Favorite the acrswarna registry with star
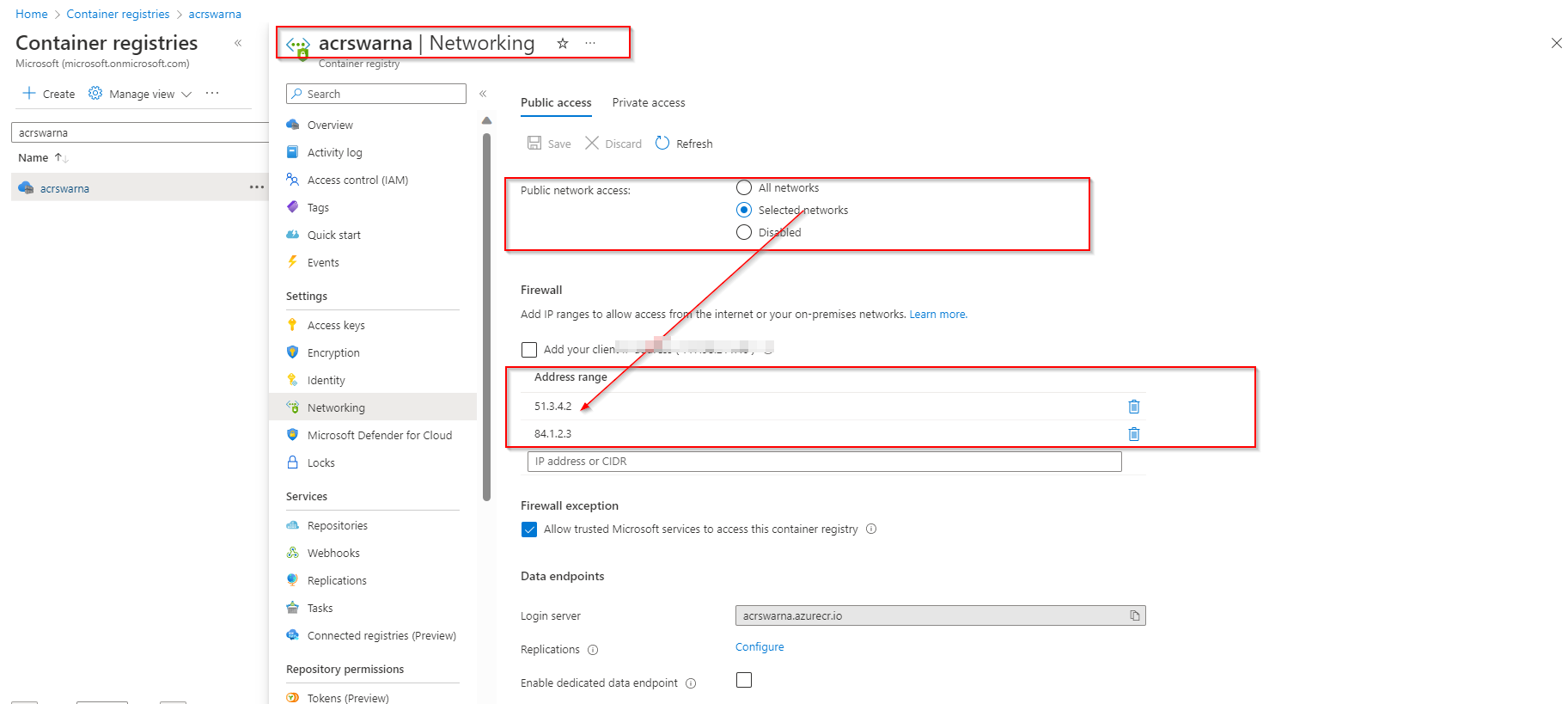 click(x=563, y=43)
